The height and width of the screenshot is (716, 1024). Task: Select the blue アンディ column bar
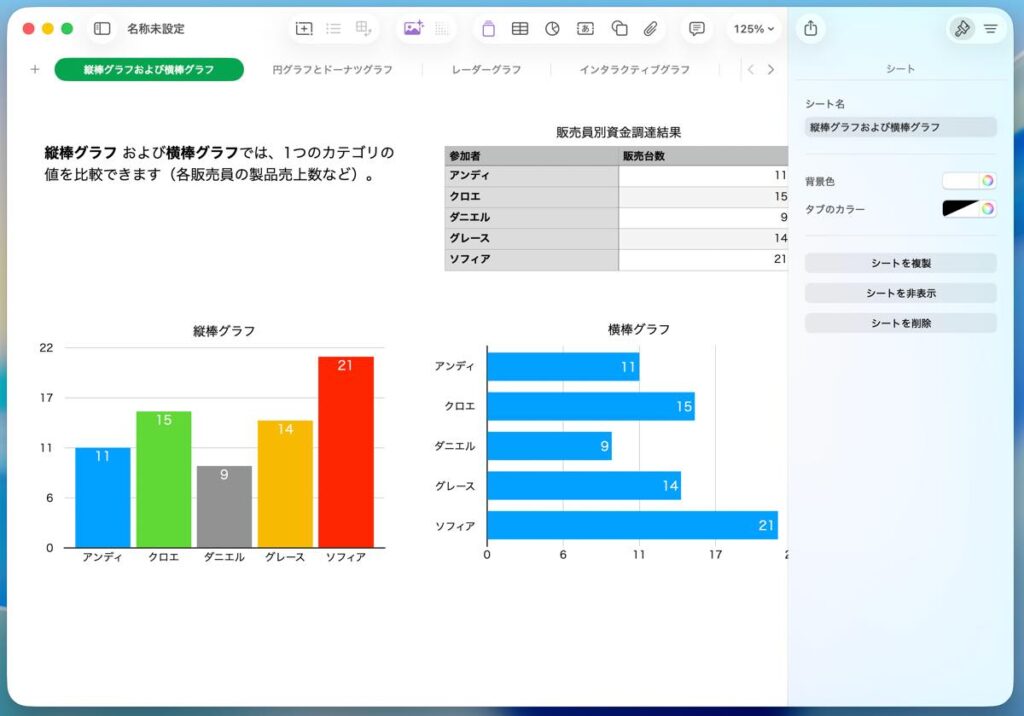tap(103, 498)
